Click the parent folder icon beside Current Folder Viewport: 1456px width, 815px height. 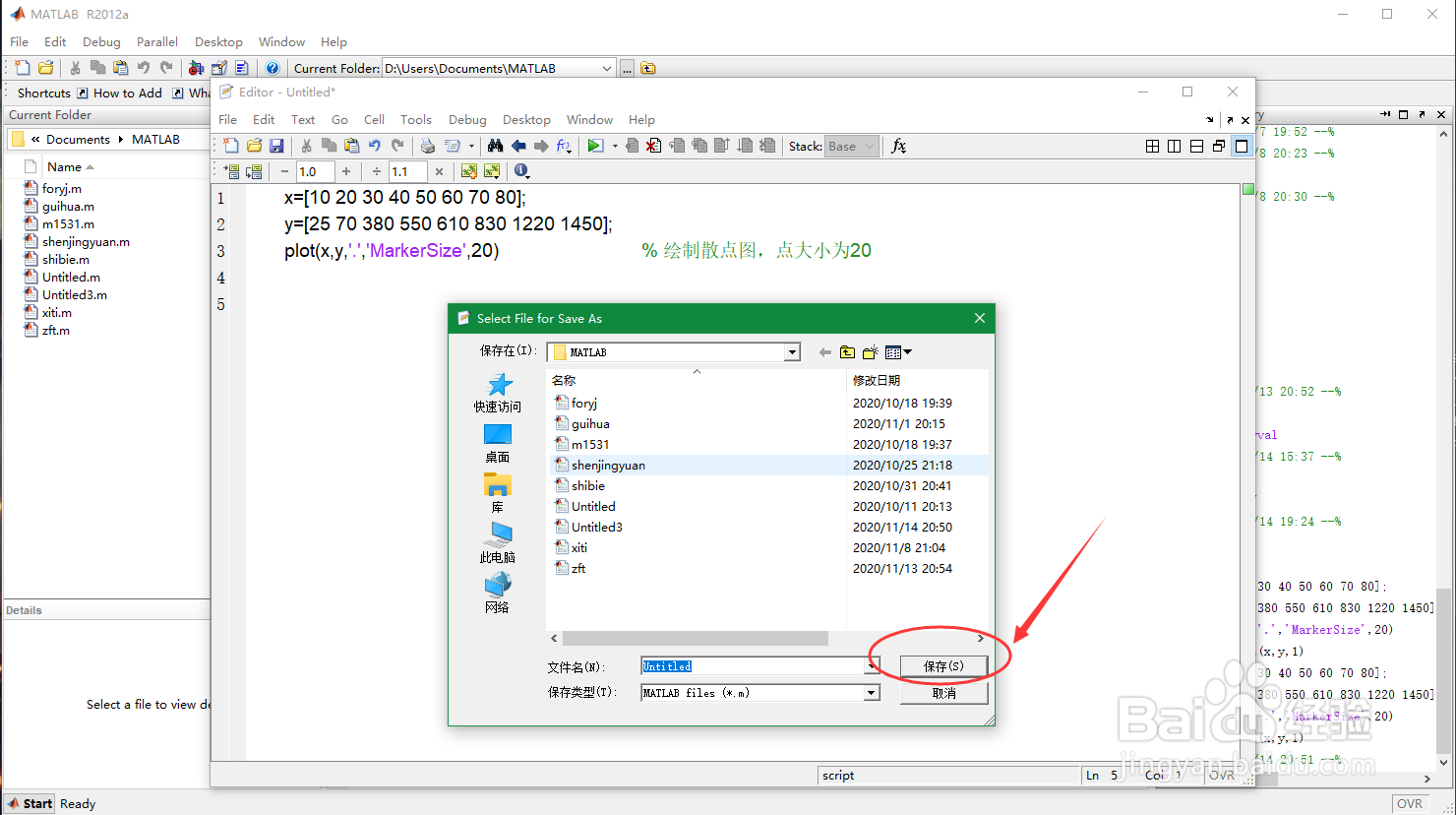point(647,68)
